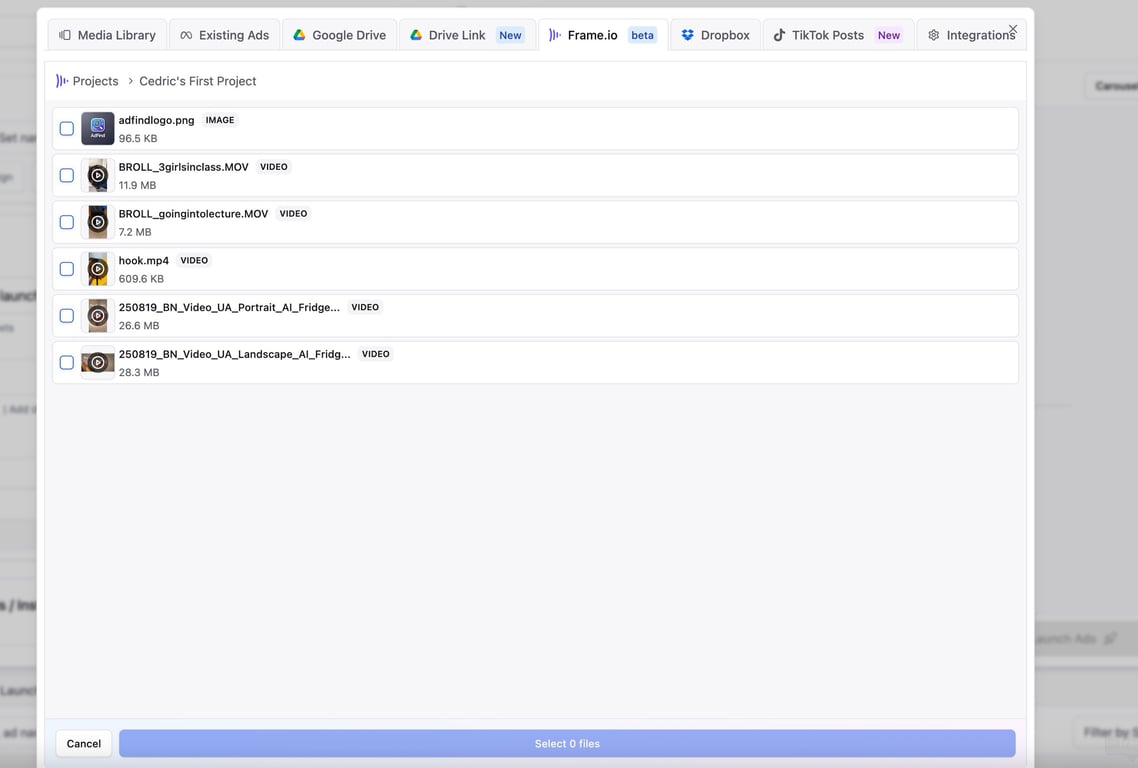Play the hook.mp4 thumbnail
The image size is (1138, 768).
pos(98,269)
